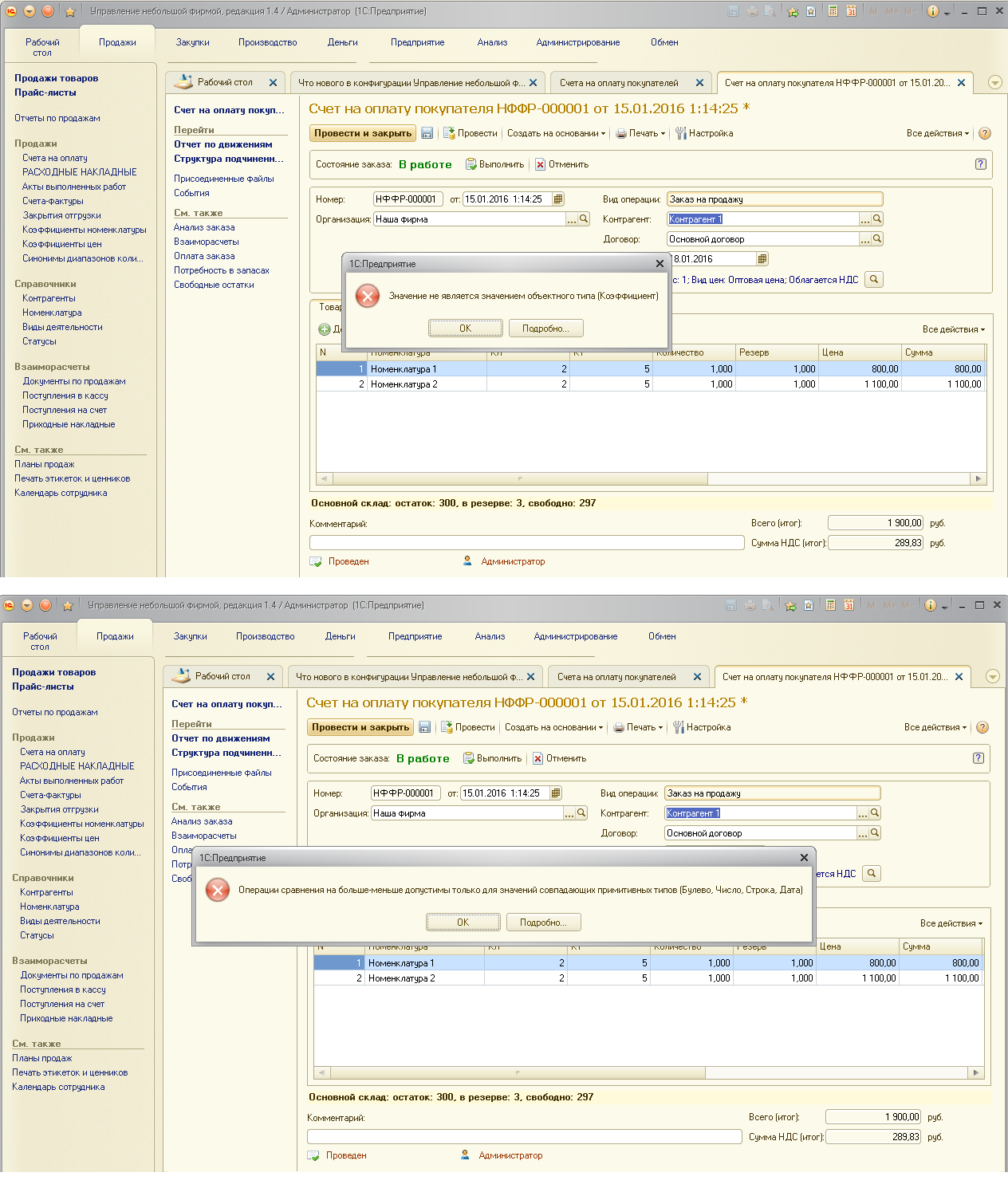Click magnifier beside Контрагент field in lower window
The width and height of the screenshot is (1008, 1196).
pyautogui.click(x=875, y=813)
